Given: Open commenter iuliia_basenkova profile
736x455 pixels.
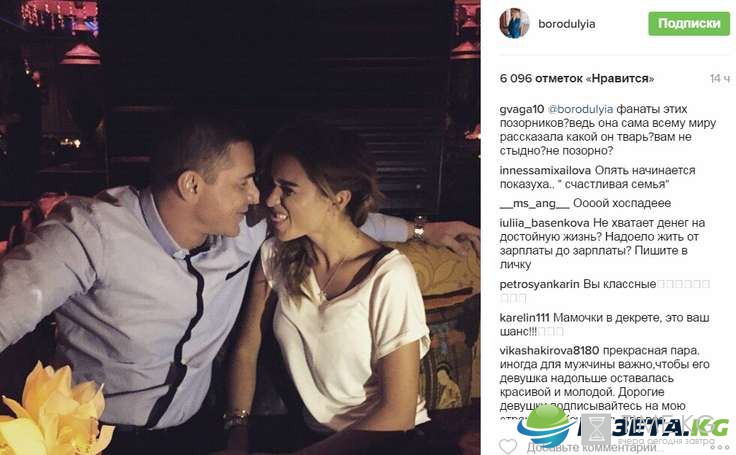Looking at the screenshot, I should coord(544,223).
